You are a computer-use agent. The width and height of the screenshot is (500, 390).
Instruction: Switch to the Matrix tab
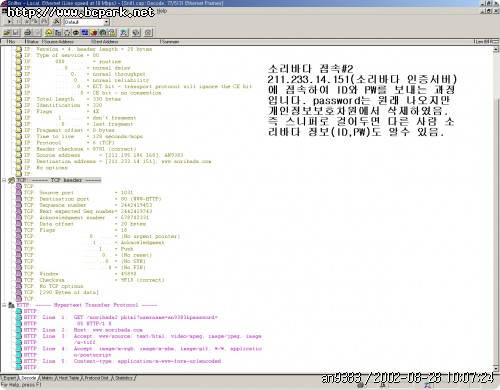[x=48, y=378]
